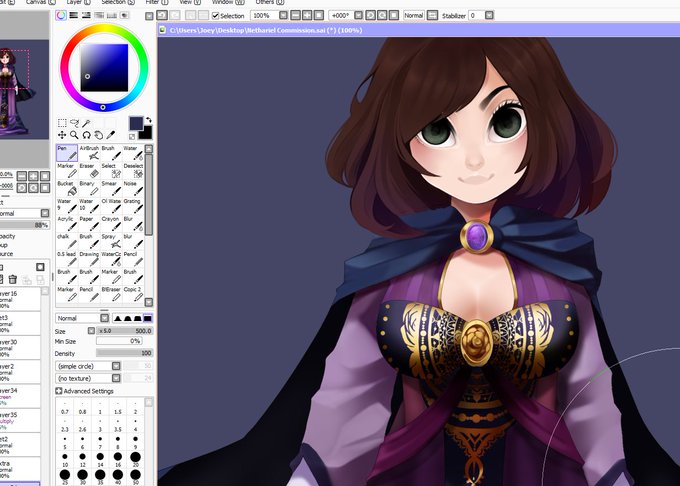The width and height of the screenshot is (680, 486).
Task: Click the toolbar zoom out minus button
Action: tap(295, 15)
